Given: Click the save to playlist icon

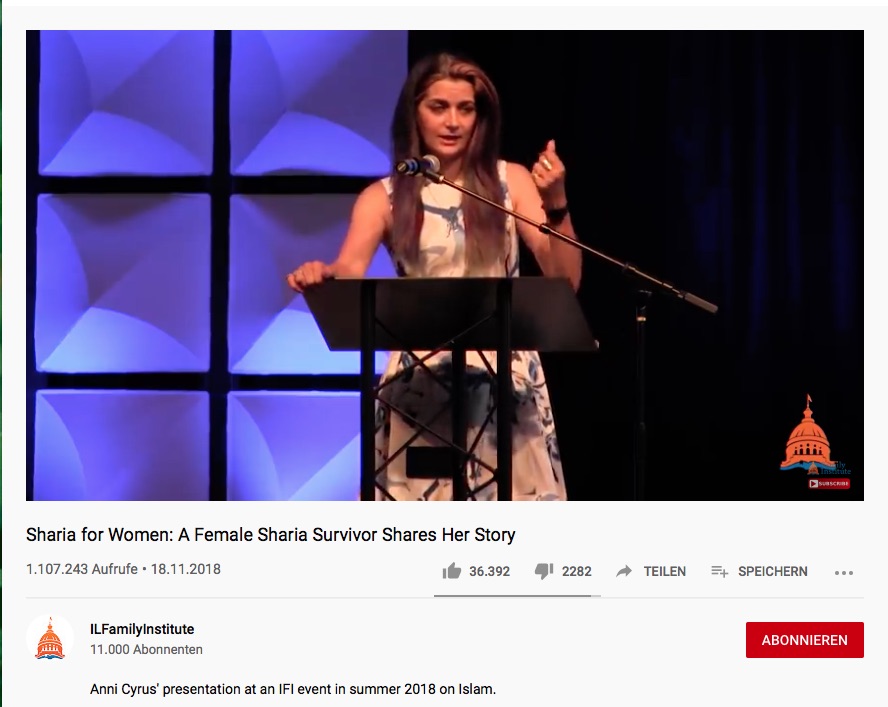Looking at the screenshot, I should point(719,571).
